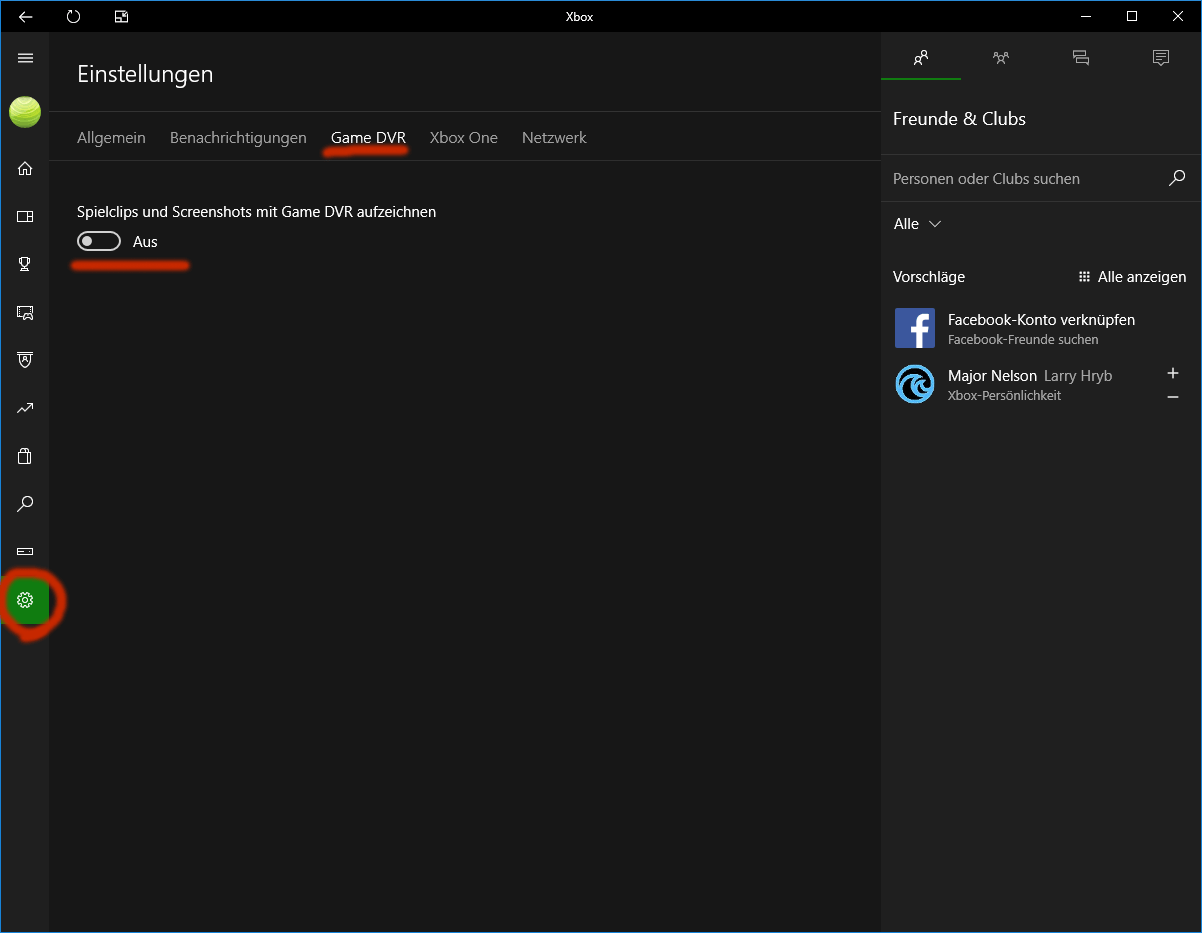1202x933 pixels.
Task: Open the Major Nelson profile entry
Action: coord(1041,384)
